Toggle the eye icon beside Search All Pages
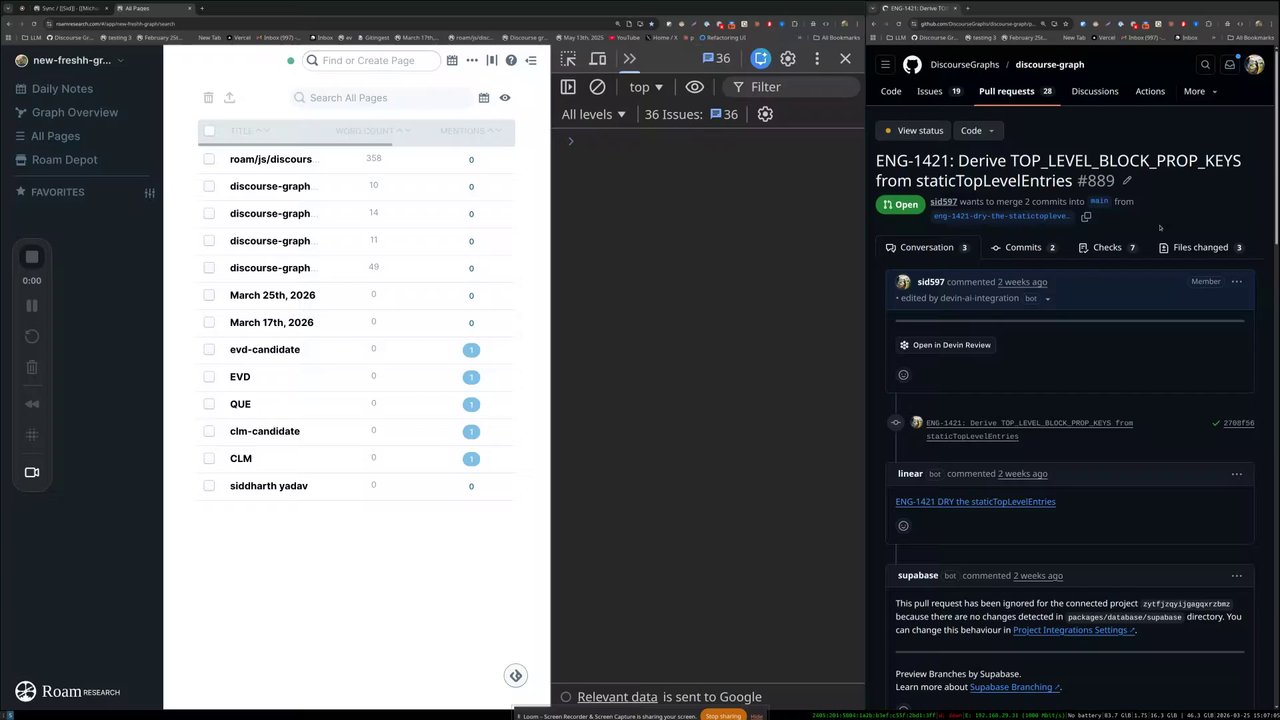 coord(505,98)
